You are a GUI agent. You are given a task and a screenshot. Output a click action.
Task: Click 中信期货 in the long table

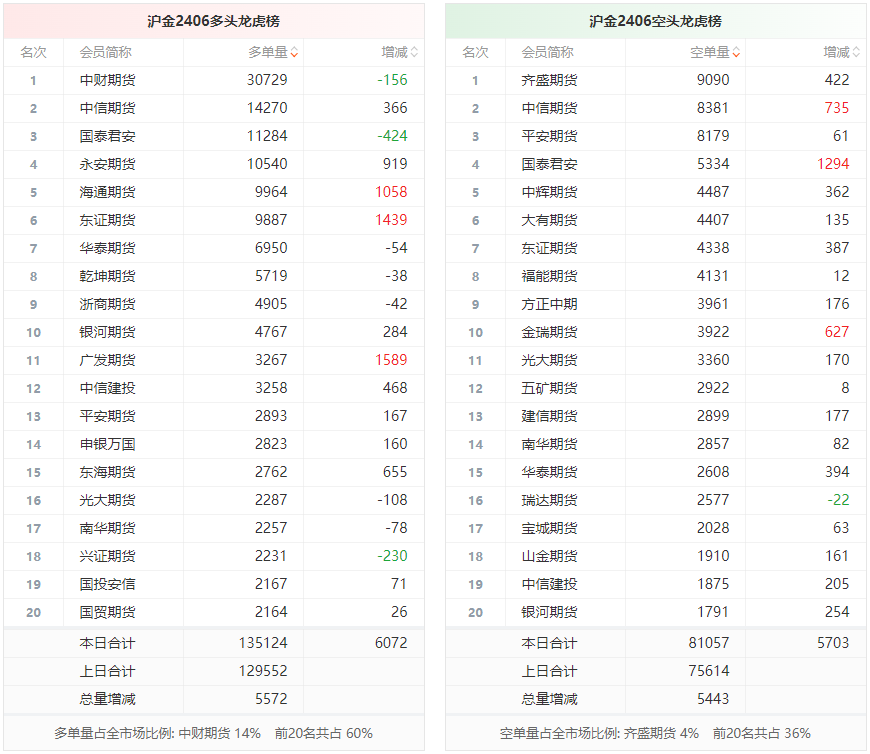coord(107,108)
